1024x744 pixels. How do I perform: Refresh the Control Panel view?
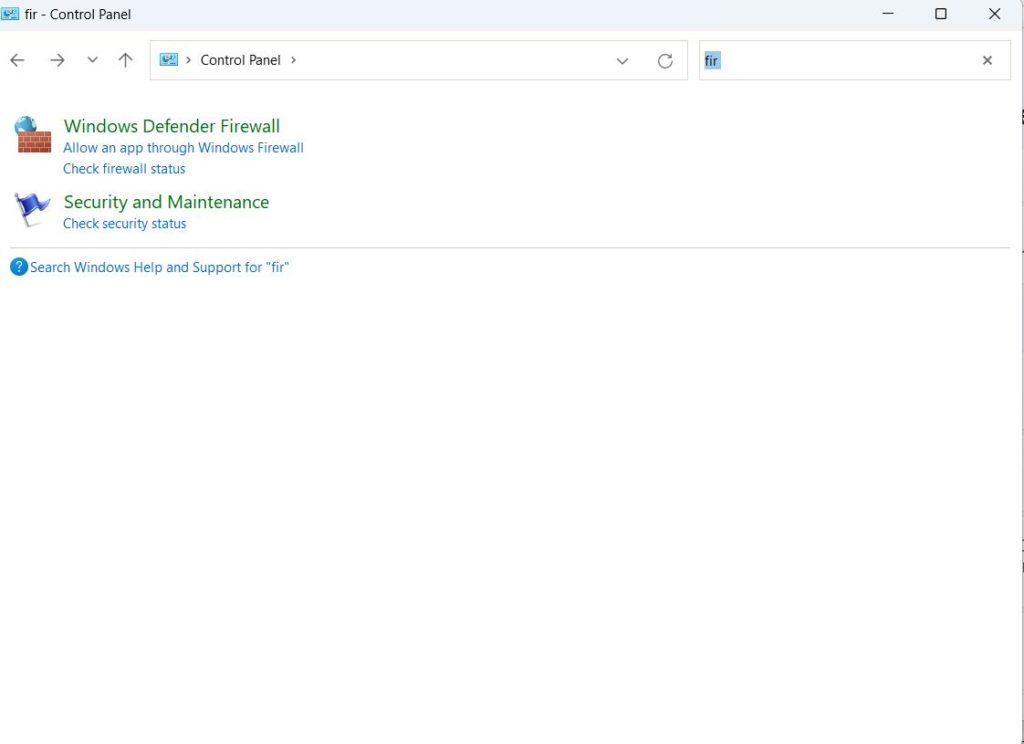click(665, 61)
